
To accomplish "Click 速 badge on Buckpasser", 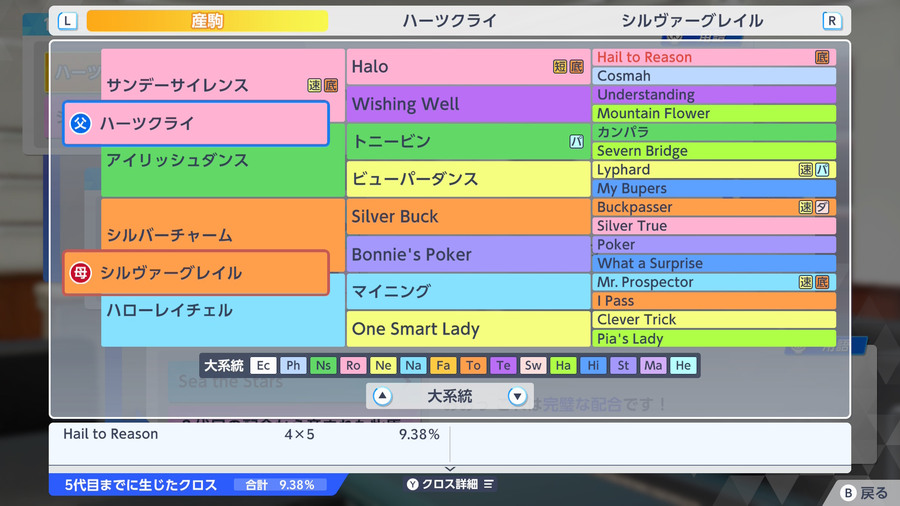I will (x=806, y=207).
